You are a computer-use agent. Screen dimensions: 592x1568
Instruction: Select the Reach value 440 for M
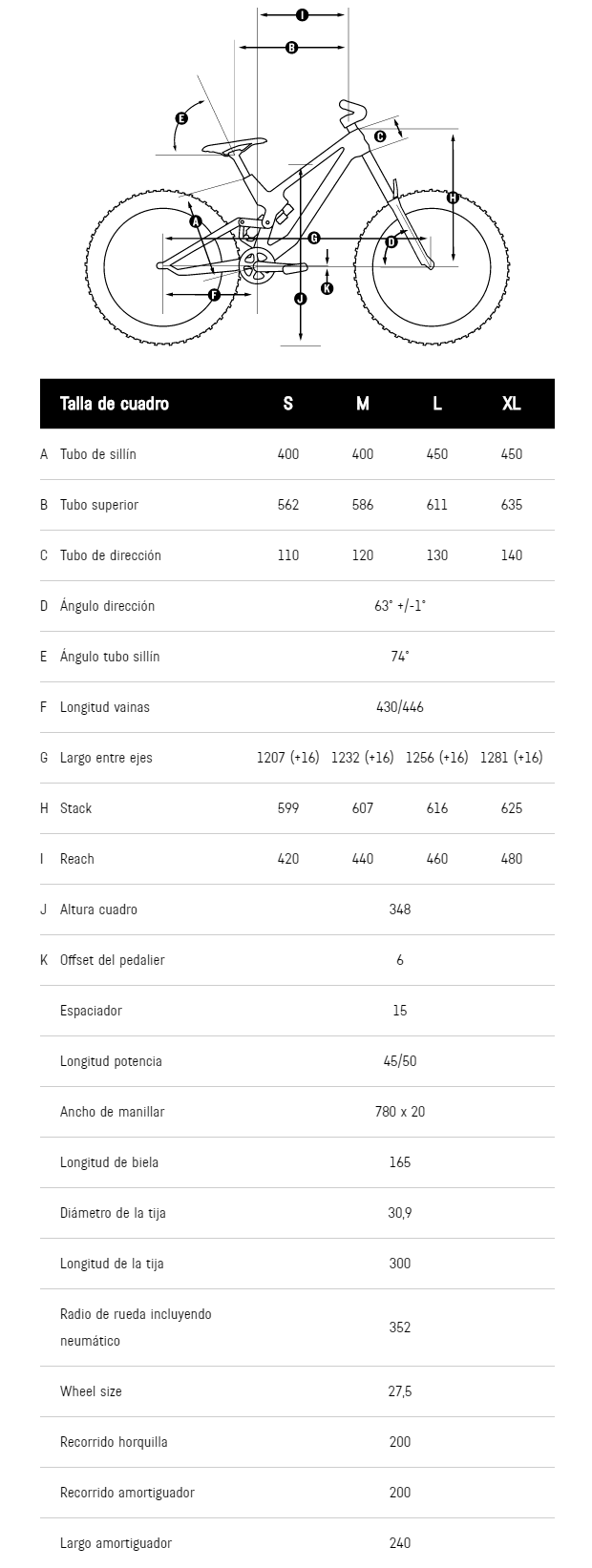[x=363, y=859]
